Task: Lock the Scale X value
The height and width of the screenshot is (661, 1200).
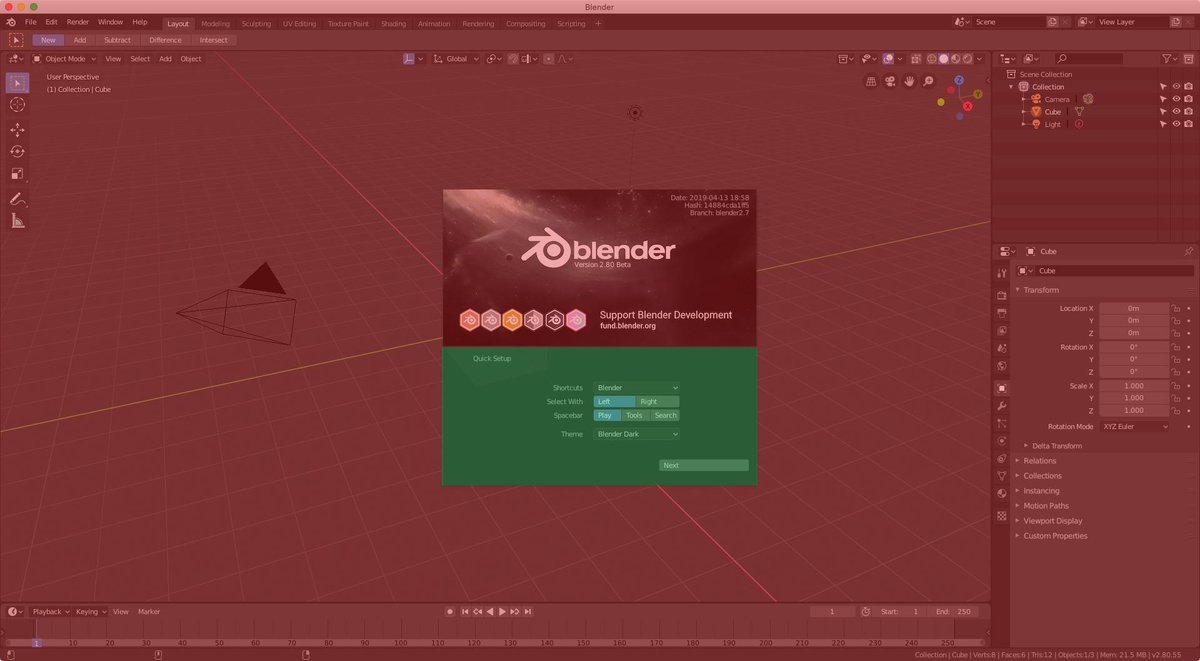Action: (1177, 385)
